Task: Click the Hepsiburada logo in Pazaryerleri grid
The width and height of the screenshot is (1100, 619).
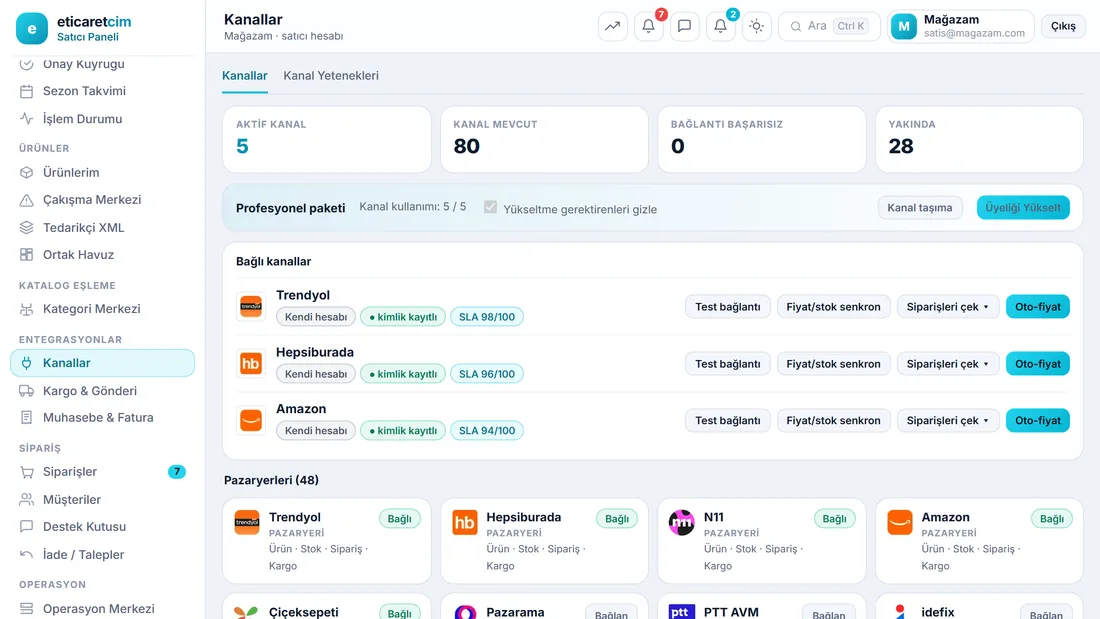Action: click(464, 522)
